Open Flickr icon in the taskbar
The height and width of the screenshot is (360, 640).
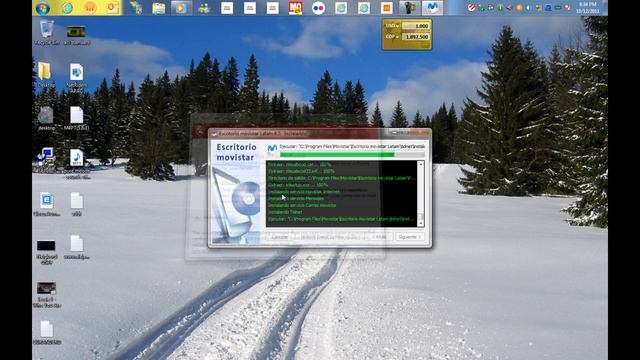pyautogui.click(x=318, y=8)
